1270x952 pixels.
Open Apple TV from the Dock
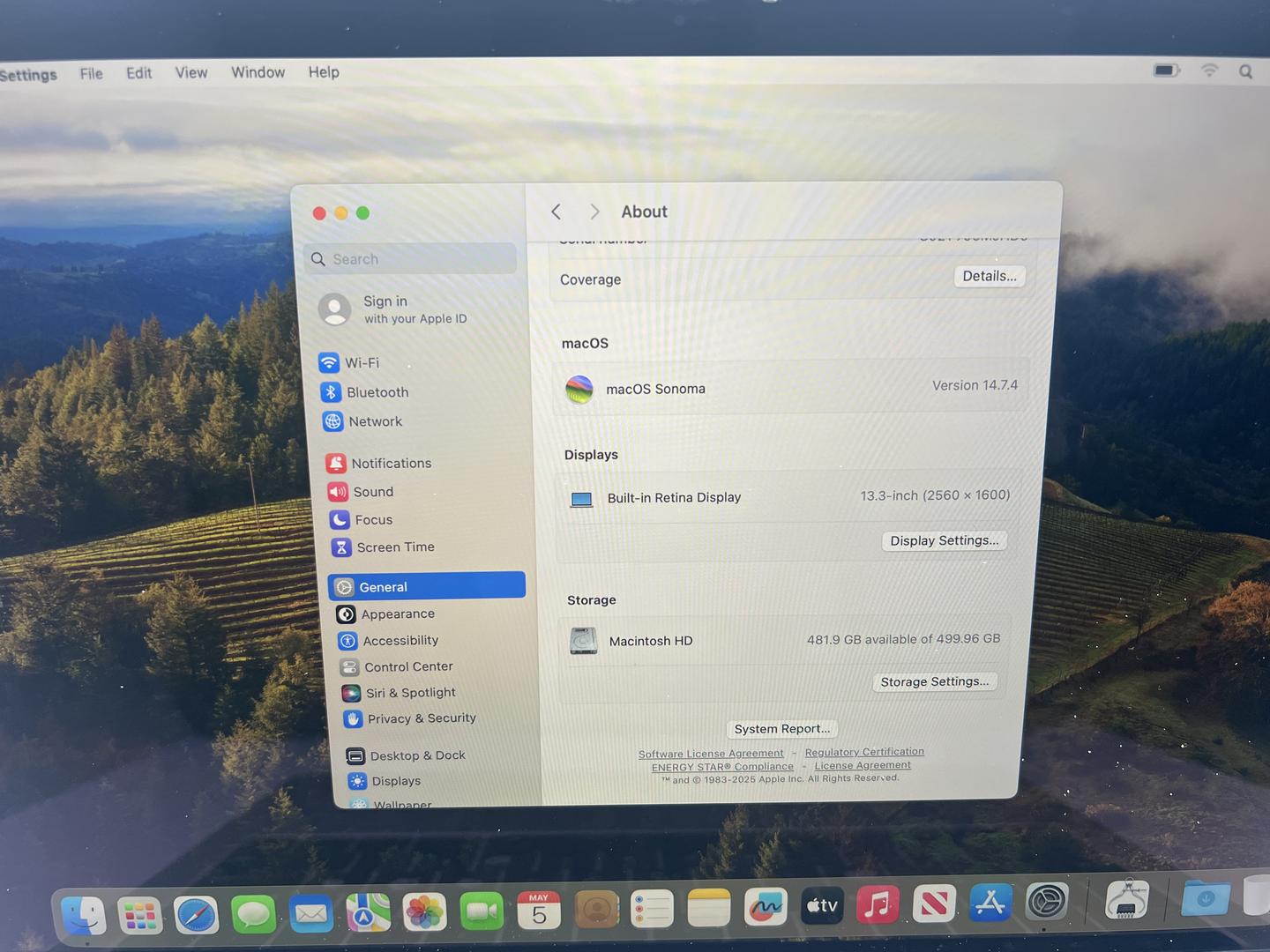point(822,905)
